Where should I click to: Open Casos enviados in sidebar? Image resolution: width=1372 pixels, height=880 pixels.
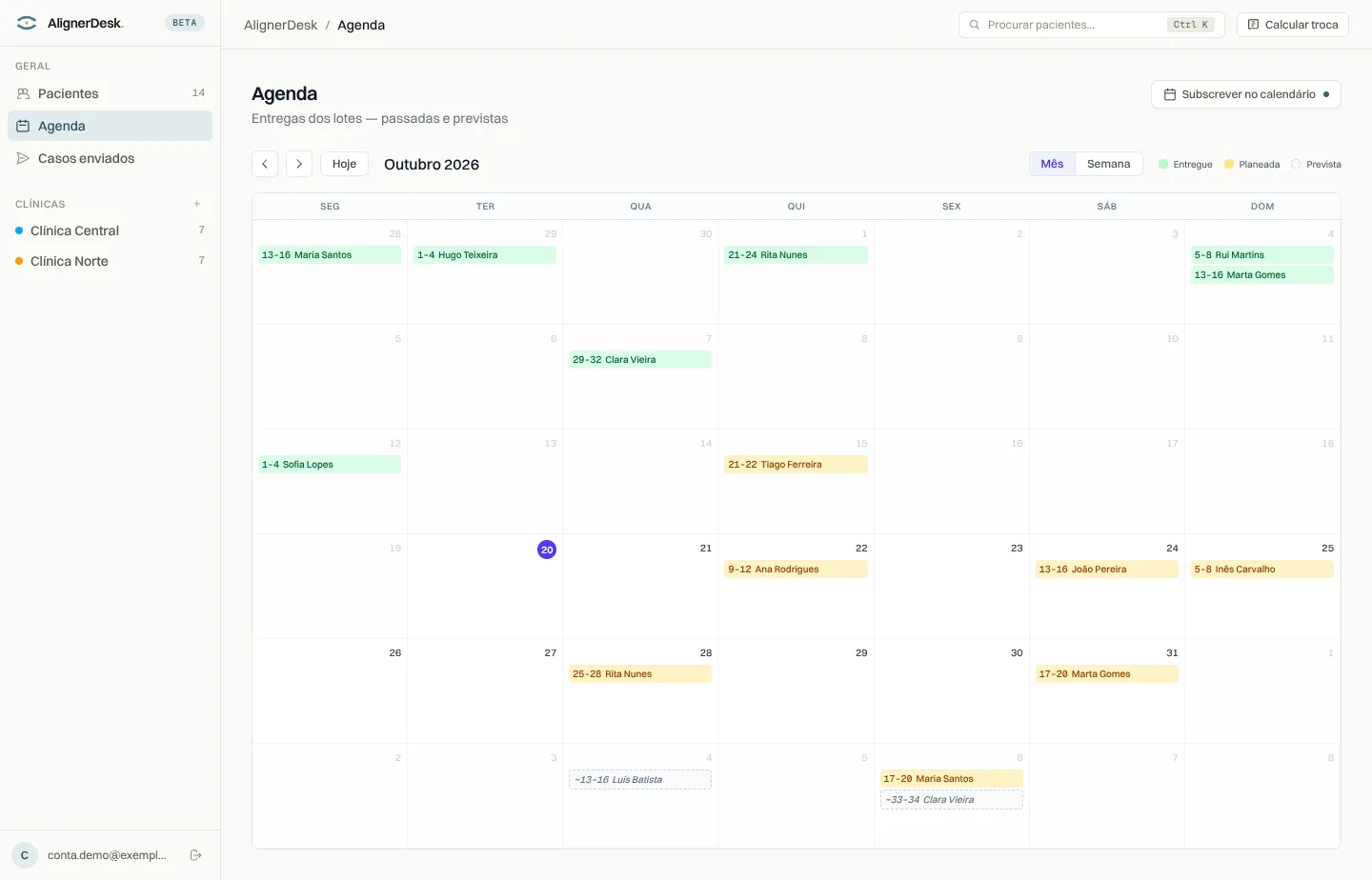110,158
